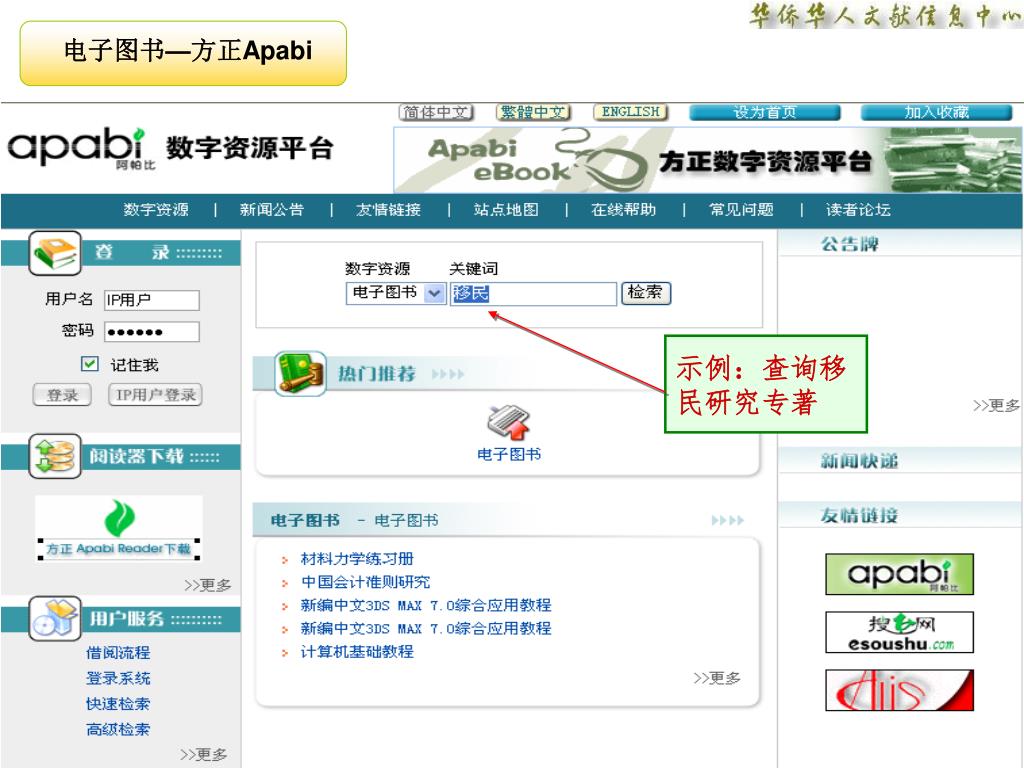The height and width of the screenshot is (768, 1024).
Task: Click the 加入收藏 button
Action: [936, 112]
